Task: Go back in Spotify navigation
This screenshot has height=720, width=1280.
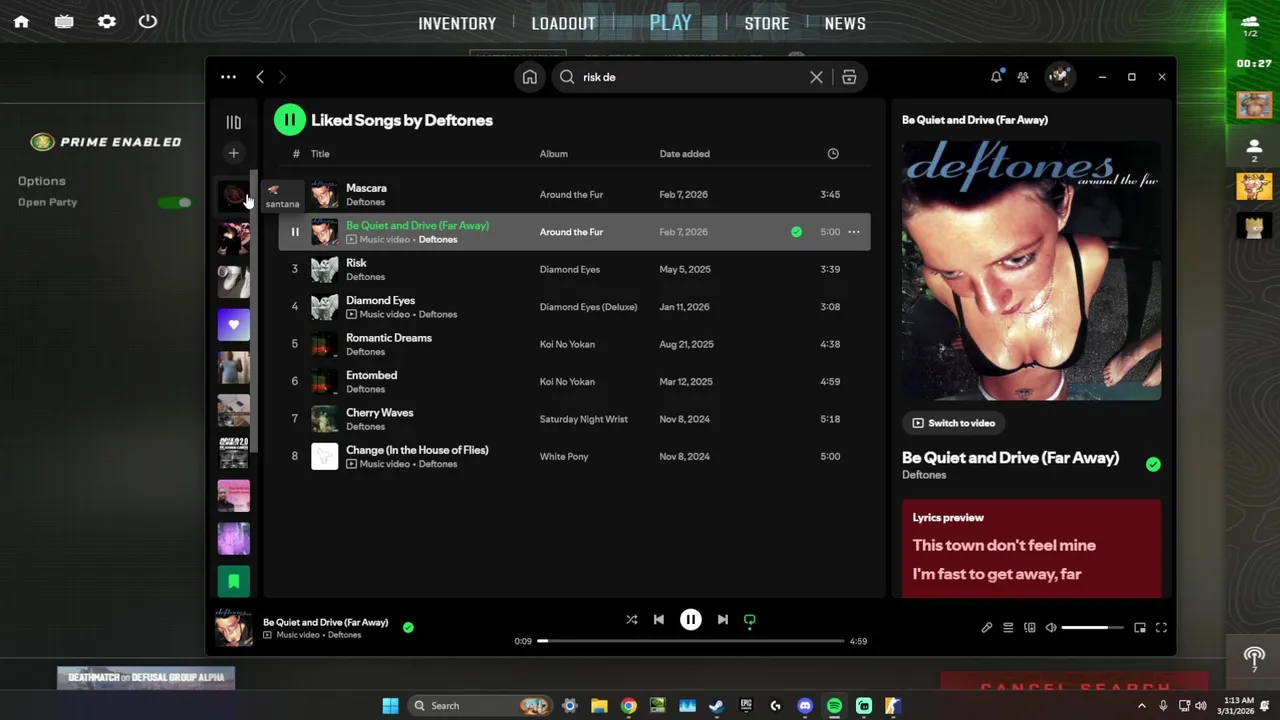Action: pyautogui.click(x=260, y=77)
